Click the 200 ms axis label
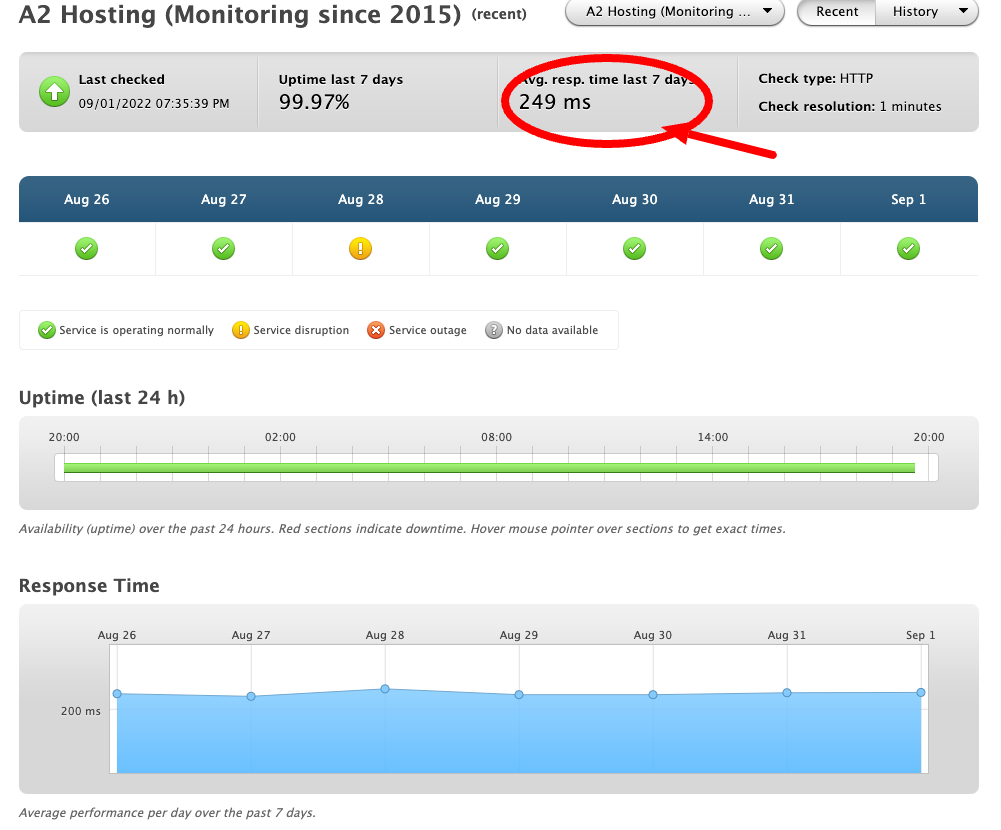Screen dimensions: 1001x830 (80, 711)
